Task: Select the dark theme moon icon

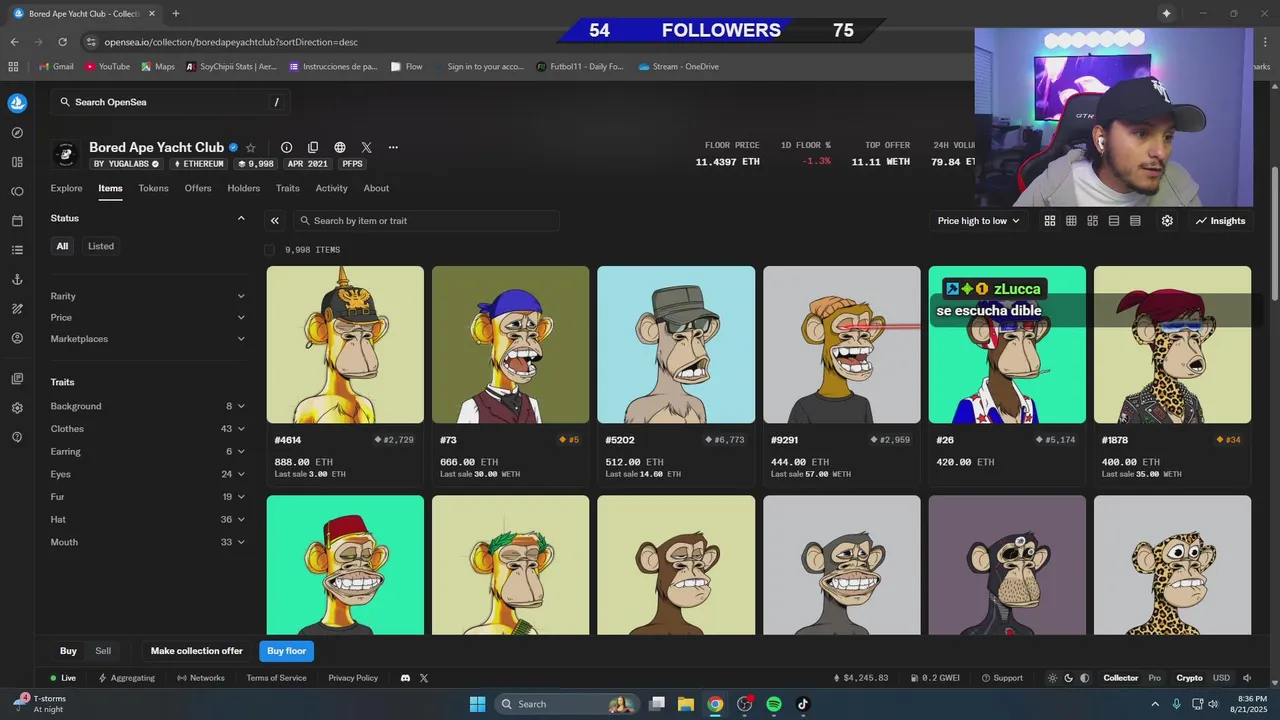Action: [1068, 678]
